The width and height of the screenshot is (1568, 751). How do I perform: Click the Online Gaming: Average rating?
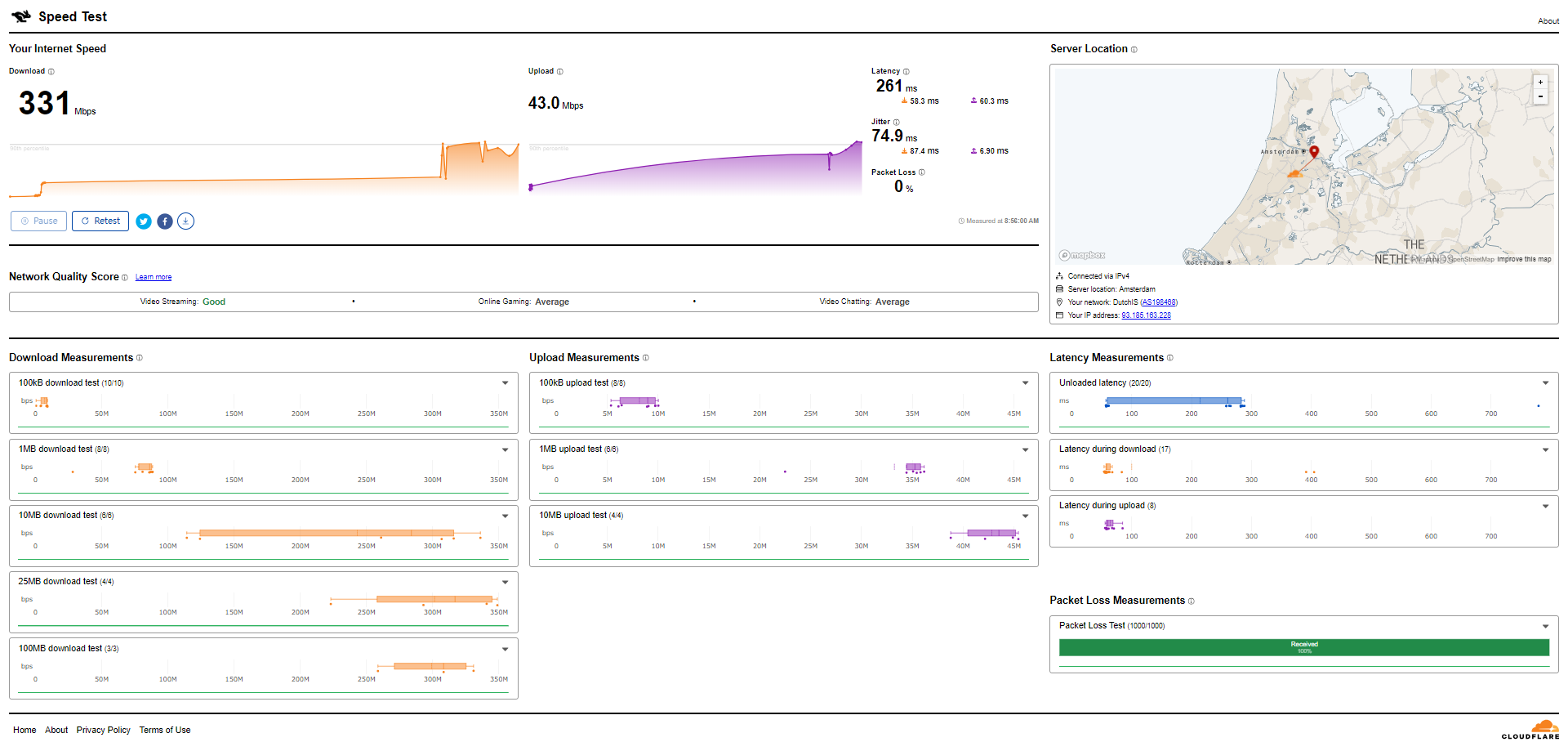(523, 302)
